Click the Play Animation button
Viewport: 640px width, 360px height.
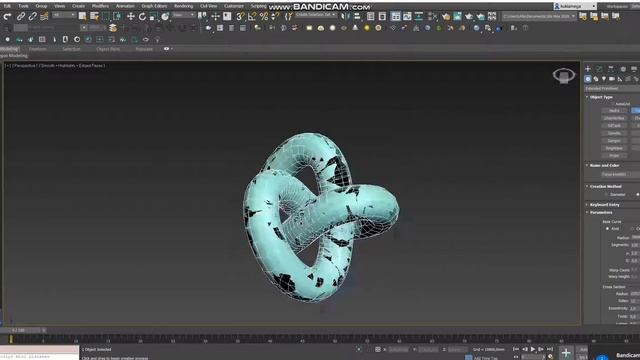[533, 349]
